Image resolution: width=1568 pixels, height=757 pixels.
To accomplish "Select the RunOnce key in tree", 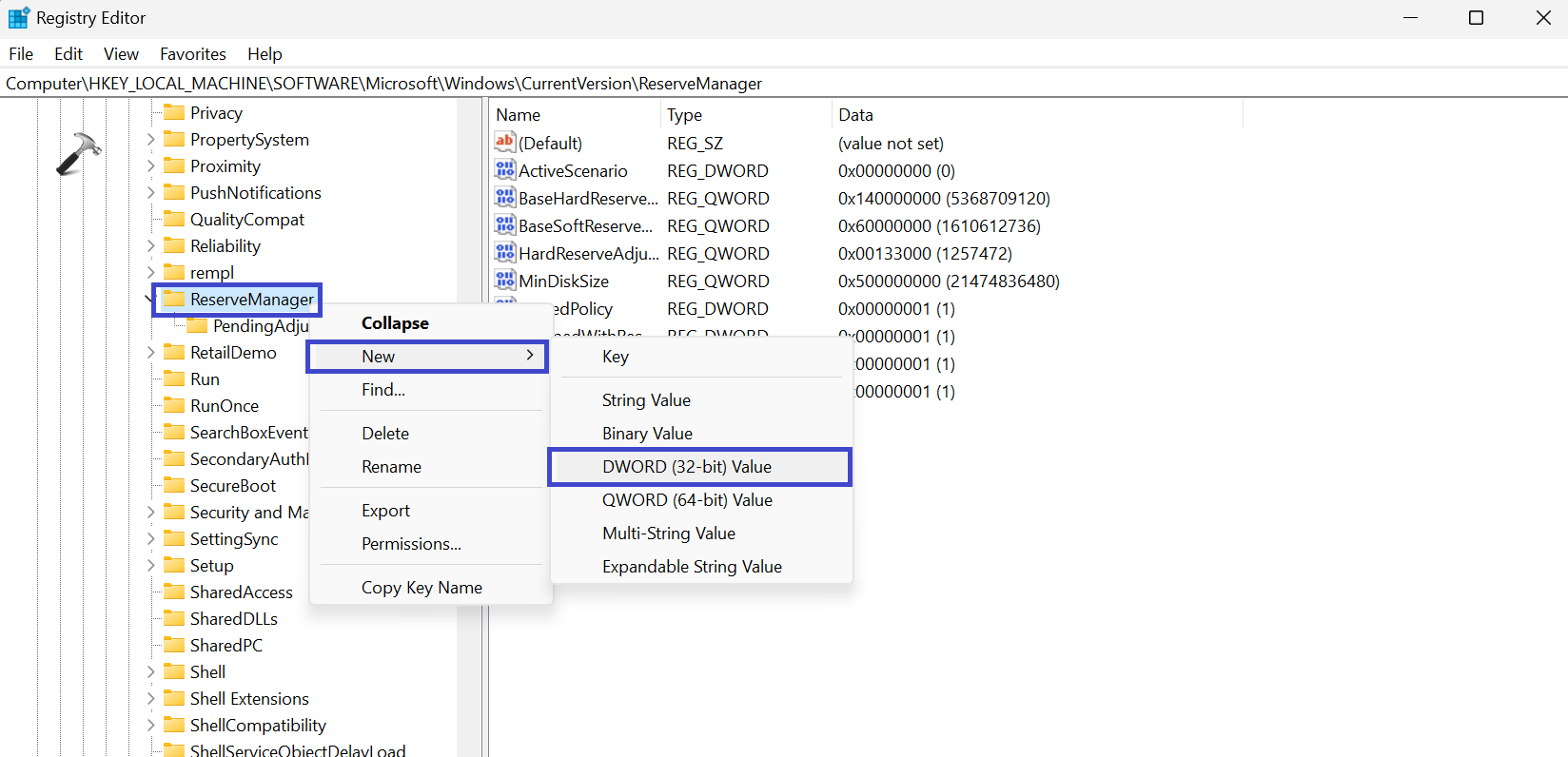I will tap(224, 406).
